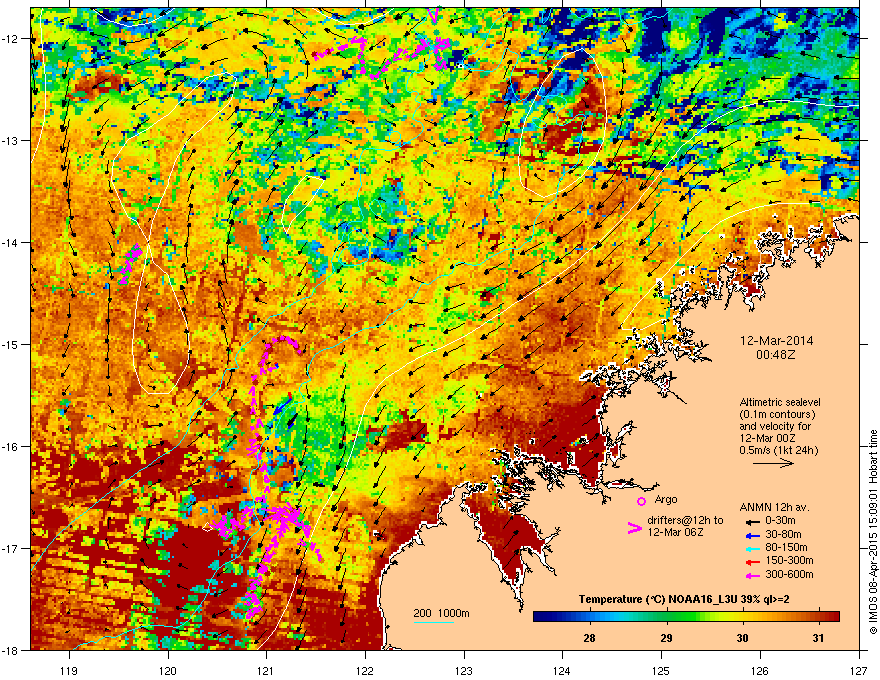The height and width of the screenshot is (680, 880).
Task: Click the Temperature NOAA16_L3U colorbar title
Action: 684,599
